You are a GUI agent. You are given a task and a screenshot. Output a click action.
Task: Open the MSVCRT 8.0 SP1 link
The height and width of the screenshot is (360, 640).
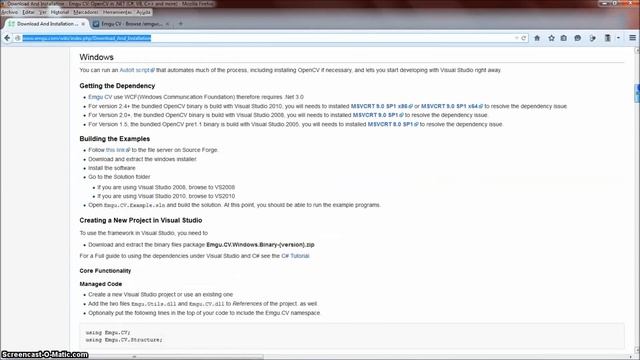click(393, 124)
